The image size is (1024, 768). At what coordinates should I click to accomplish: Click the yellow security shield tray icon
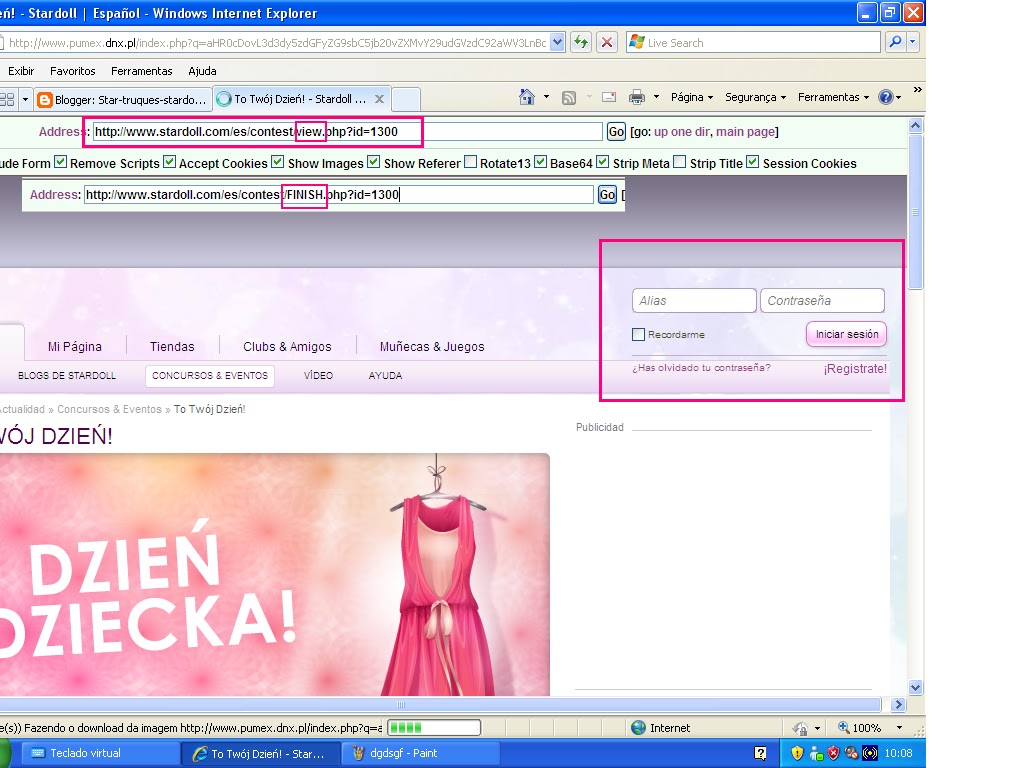(797, 753)
